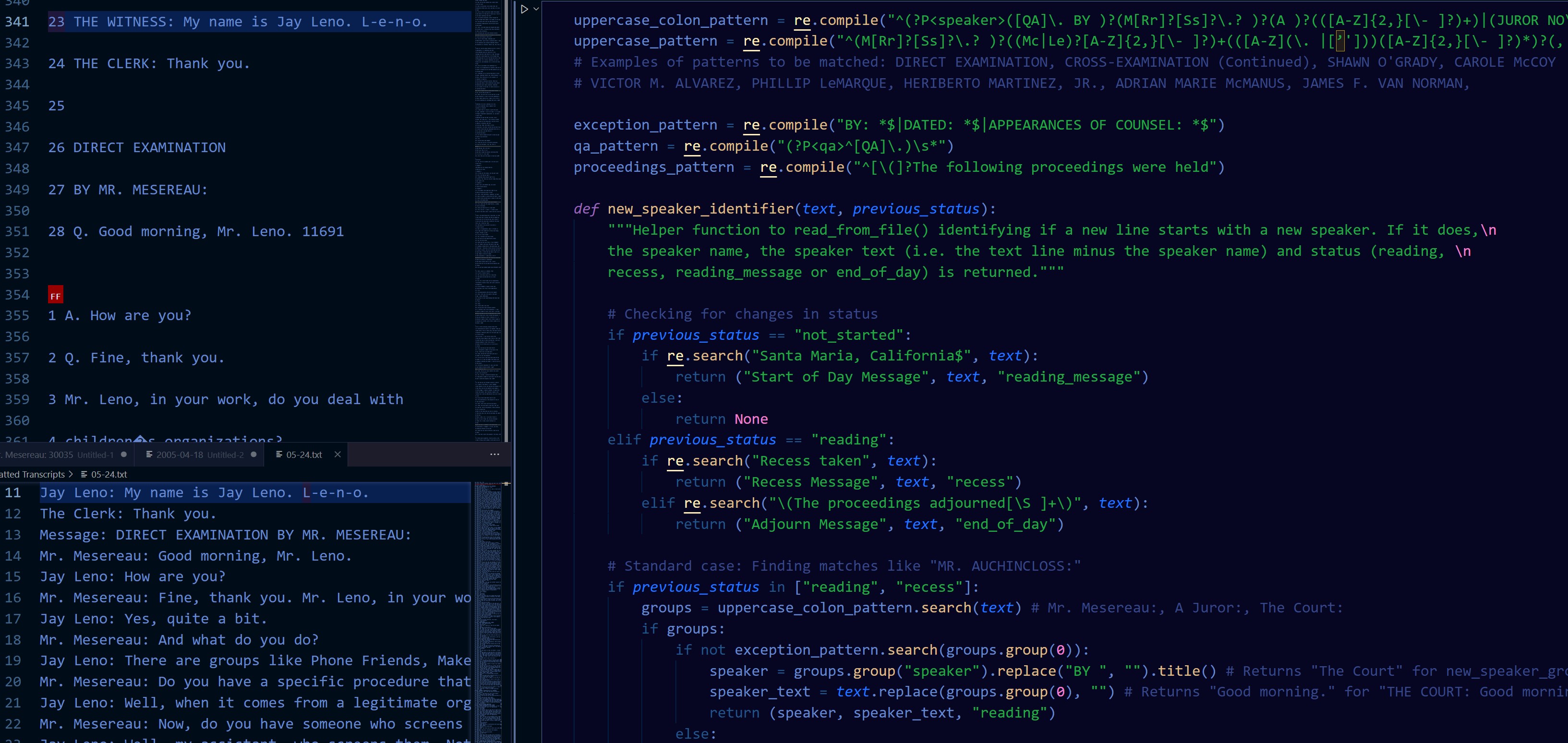Expand the Formatted Transcripts breadcrumb chevron

pyautogui.click(x=71, y=474)
